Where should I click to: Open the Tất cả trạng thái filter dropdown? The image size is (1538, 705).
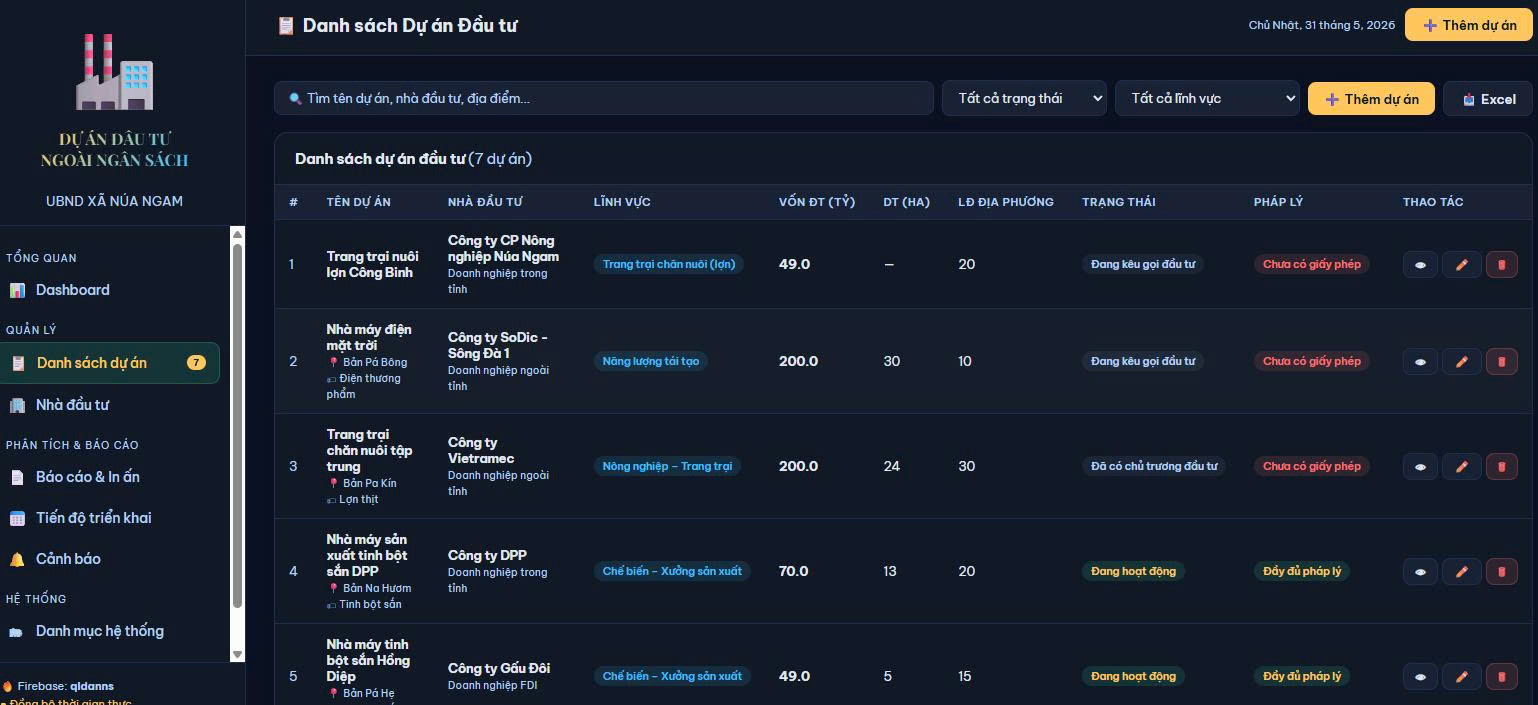[x=1024, y=98]
